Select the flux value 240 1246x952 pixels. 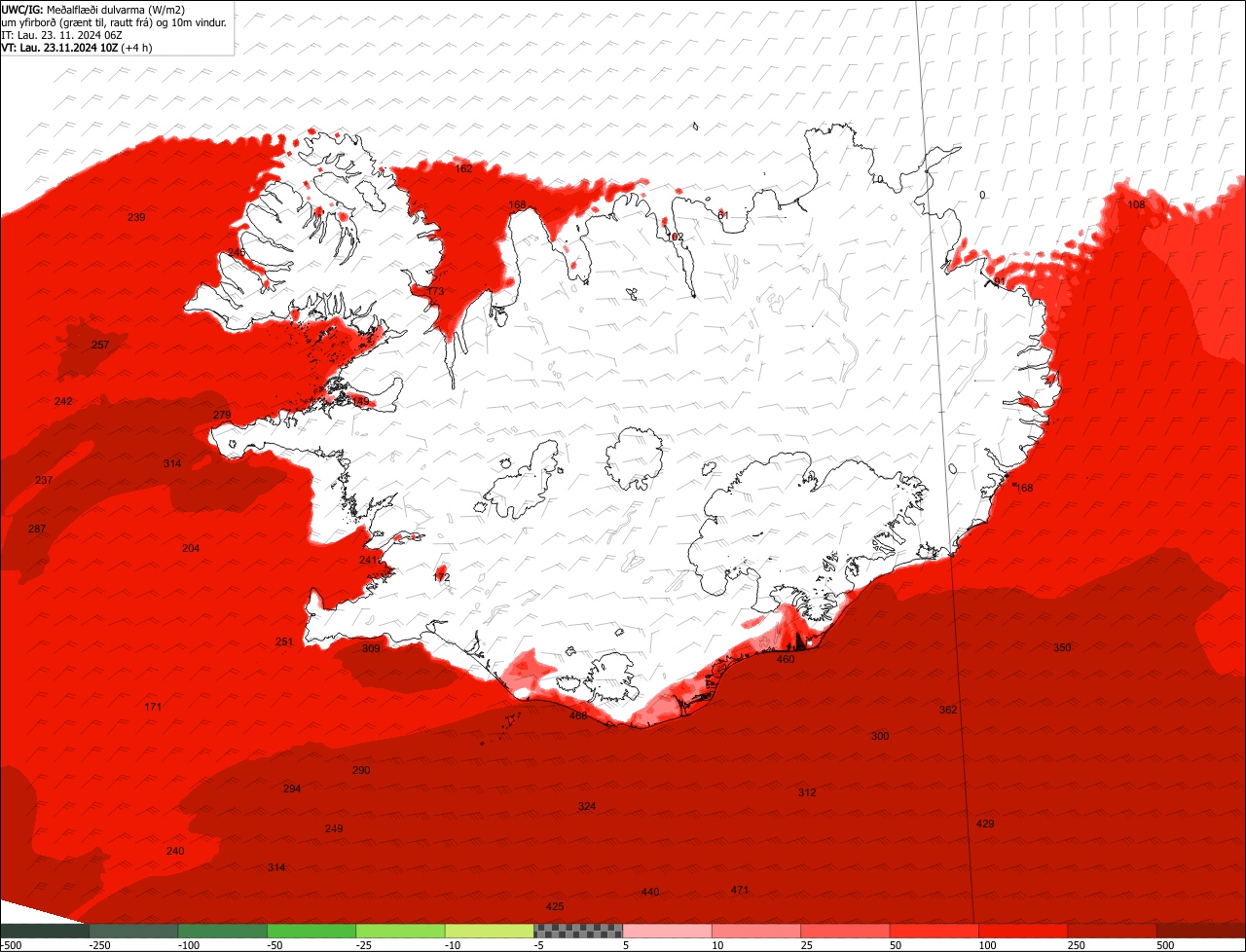[175, 851]
